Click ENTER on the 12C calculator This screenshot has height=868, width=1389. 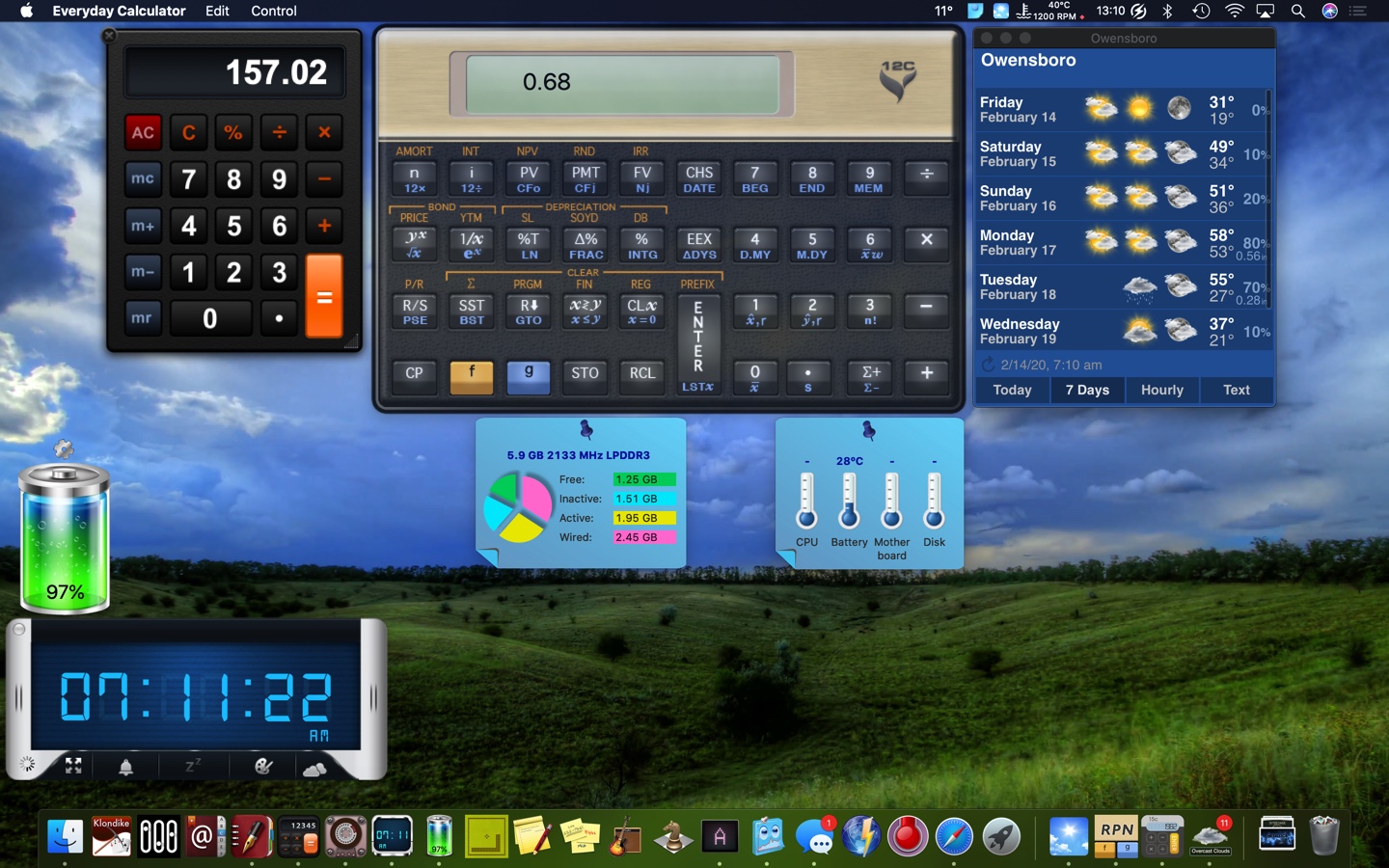coord(697,345)
